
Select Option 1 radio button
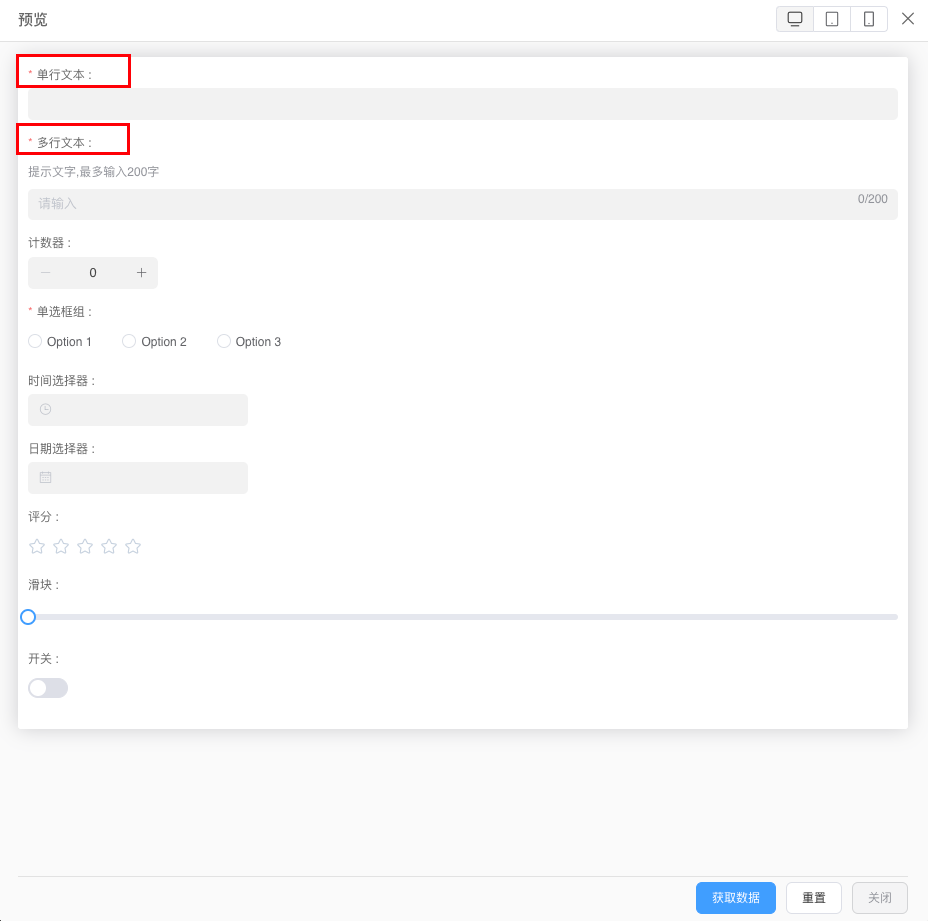[36, 341]
